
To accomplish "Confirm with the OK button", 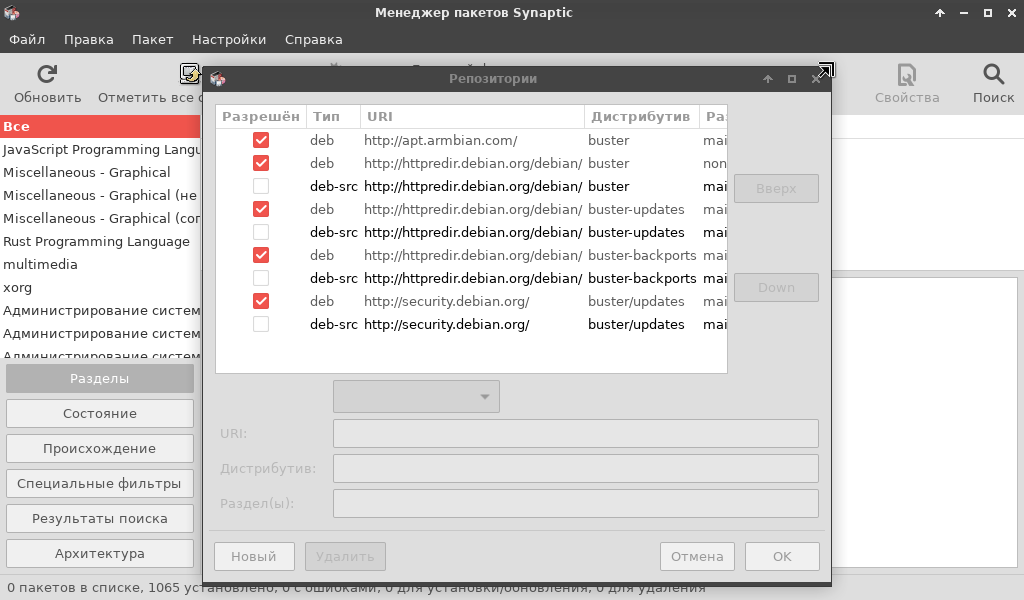I will coord(782,556).
